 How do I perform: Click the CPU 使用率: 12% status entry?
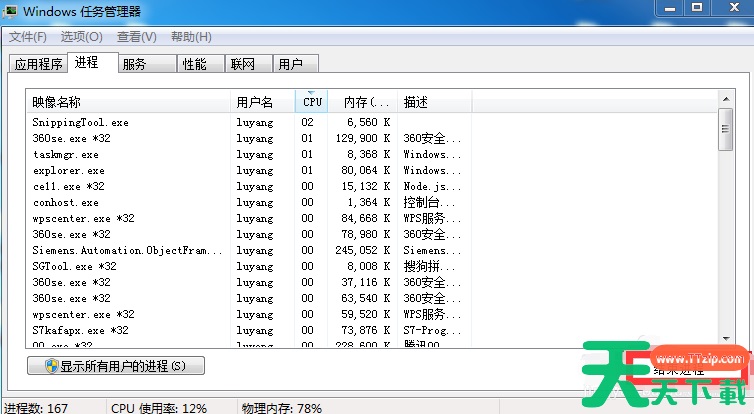(159, 408)
